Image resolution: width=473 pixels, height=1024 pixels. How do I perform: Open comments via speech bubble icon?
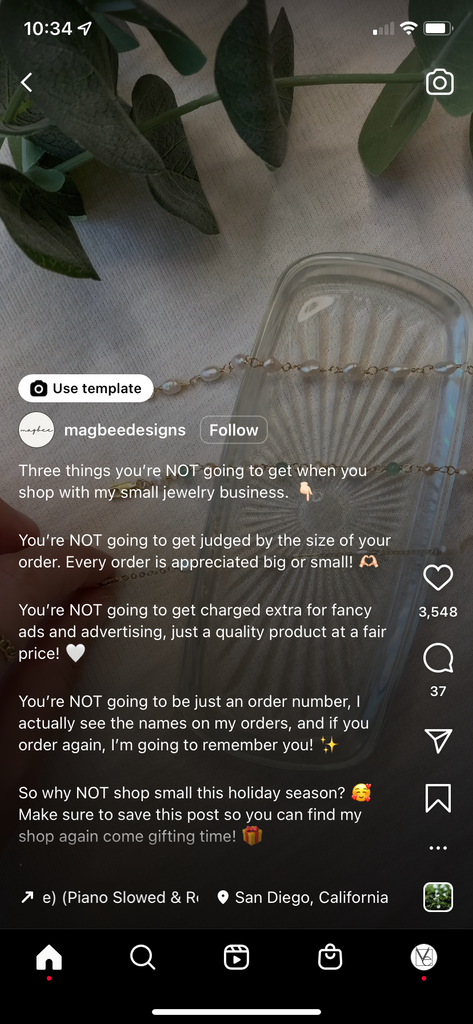(438, 658)
